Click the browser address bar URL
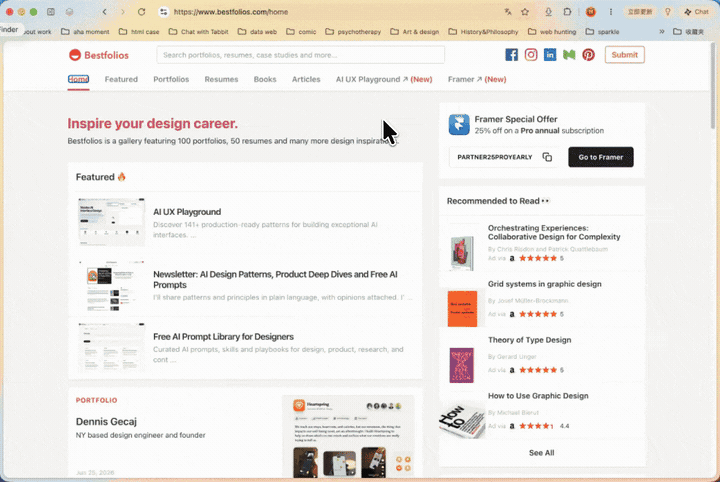Viewport: 720px width, 482px height. 231,12
